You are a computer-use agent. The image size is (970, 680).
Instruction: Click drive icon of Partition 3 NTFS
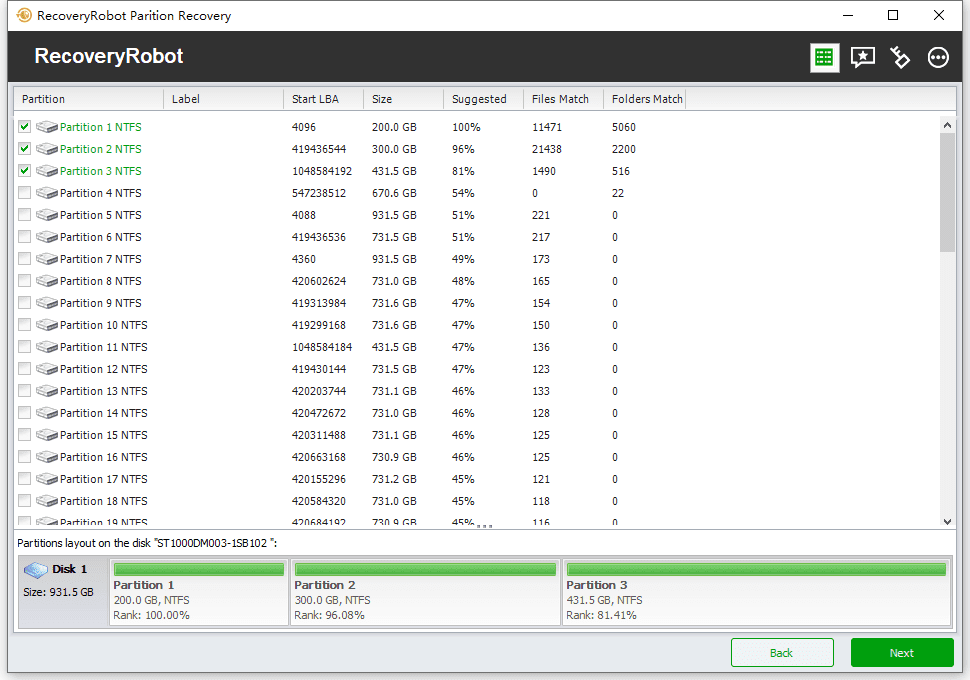click(47, 171)
